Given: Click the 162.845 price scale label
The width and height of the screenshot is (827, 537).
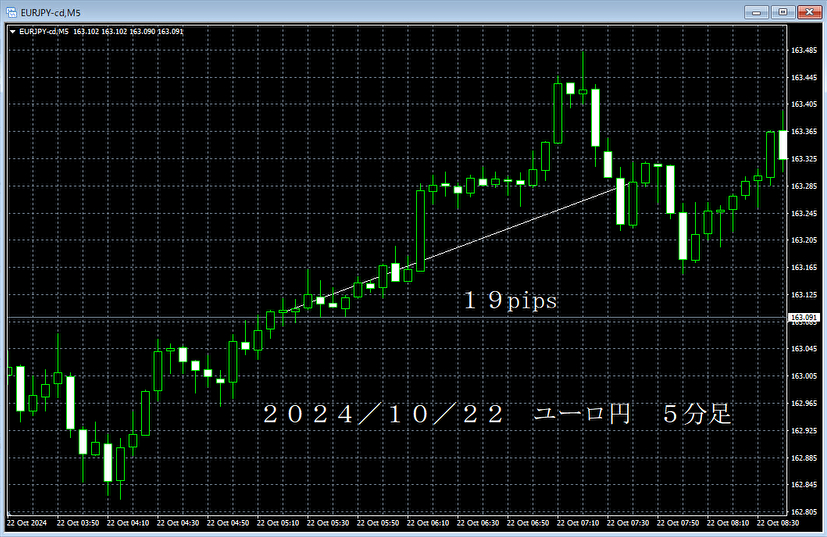Looking at the screenshot, I should tap(804, 485).
